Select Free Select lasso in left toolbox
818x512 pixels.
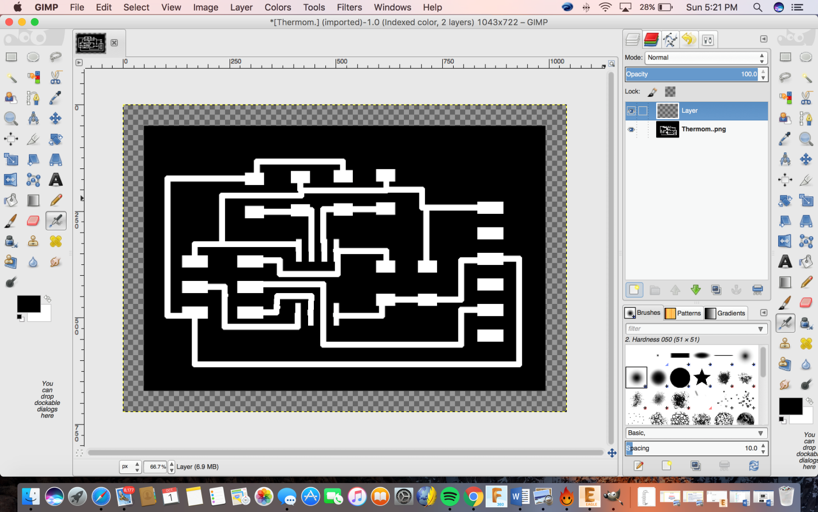tap(56, 57)
